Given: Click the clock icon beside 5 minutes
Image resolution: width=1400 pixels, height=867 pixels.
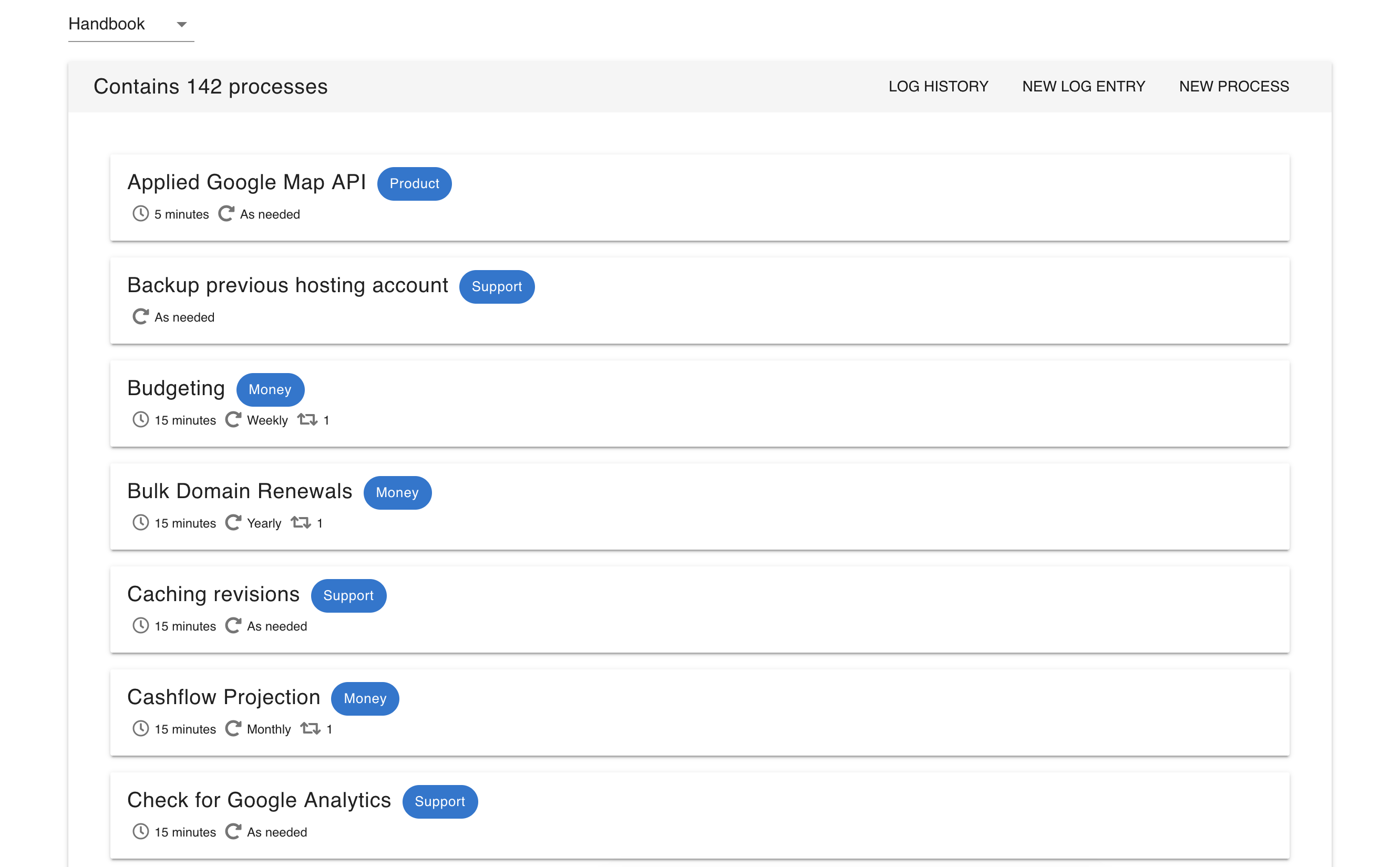Looking at the screenshot, I should point(140,214).
